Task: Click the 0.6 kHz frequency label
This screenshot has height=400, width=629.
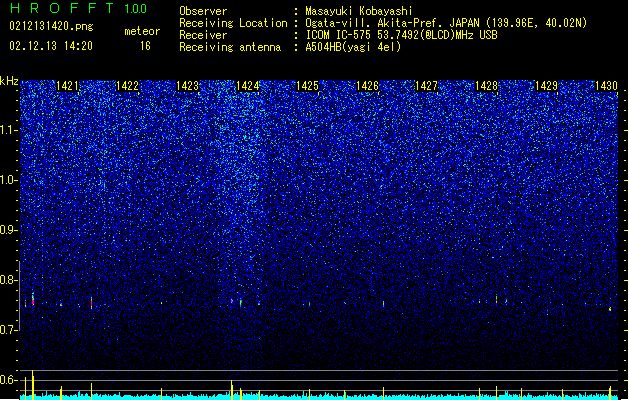Action: pyautogui.click(x=9, y=380)
